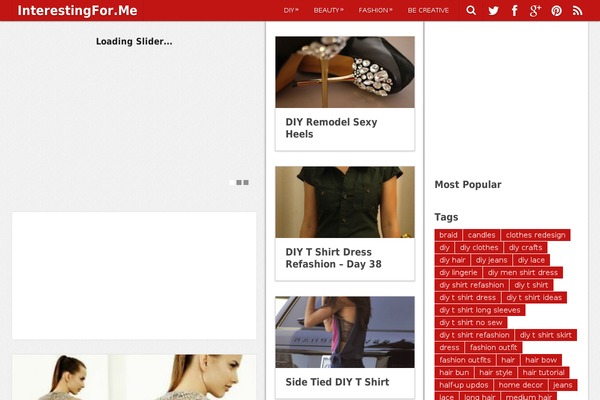The width and height of the screenshot is (600, 400).
Task: Click the Tags heading
Action: [446, 217]
